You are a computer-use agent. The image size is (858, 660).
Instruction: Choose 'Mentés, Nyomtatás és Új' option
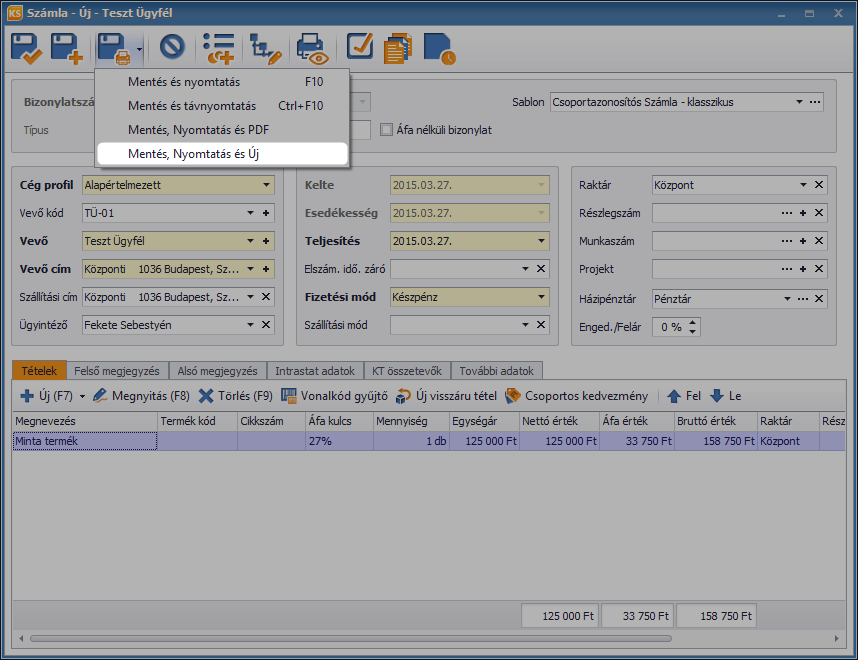click(x=222, y=154)
